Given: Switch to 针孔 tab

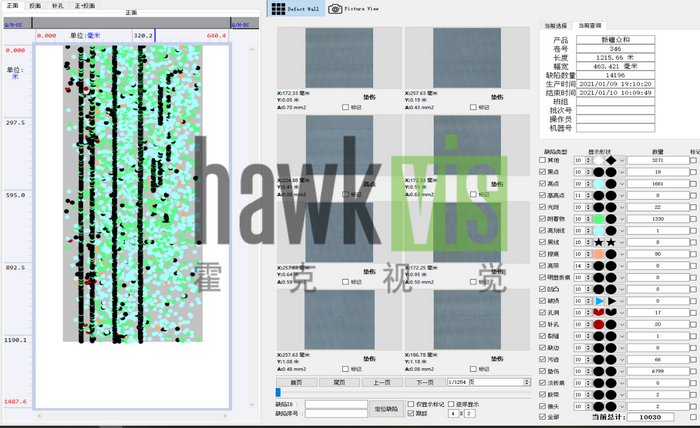Looking at the screenshot, I should click(x=58, y=5).
